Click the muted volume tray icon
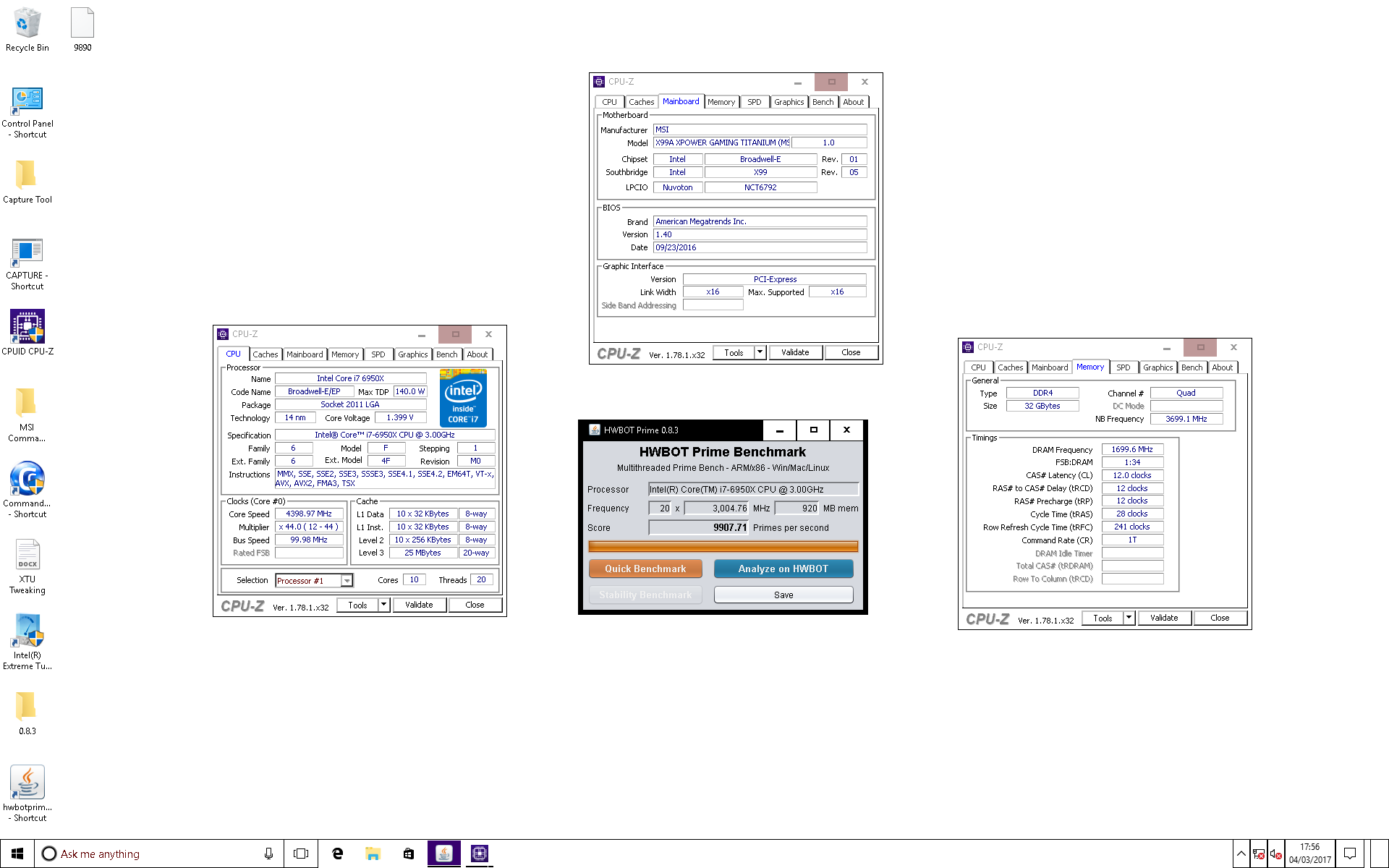The width and height of the screenshot is (1389, 868). click(1275, 854)
